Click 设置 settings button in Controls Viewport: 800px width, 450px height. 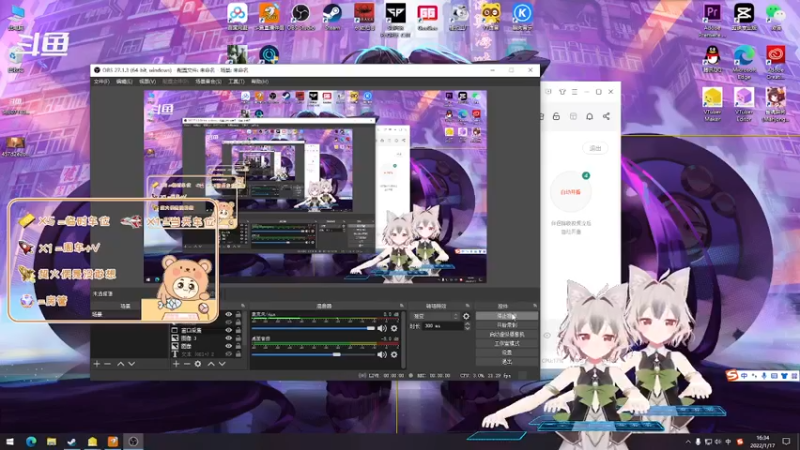[507, 353]
